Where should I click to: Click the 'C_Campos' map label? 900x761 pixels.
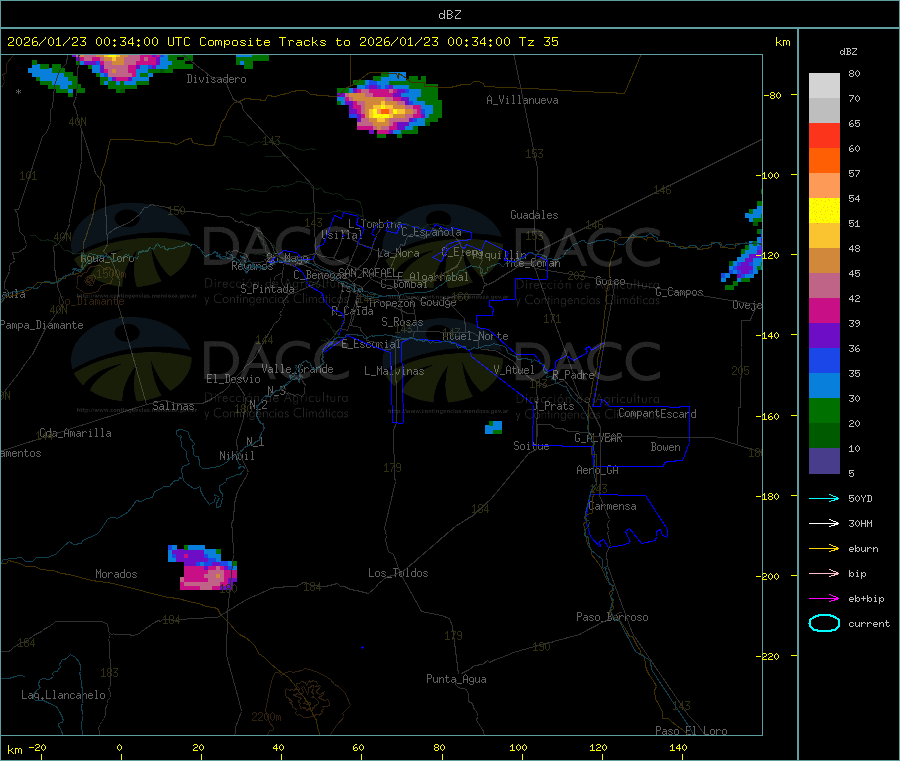point(680,292)
